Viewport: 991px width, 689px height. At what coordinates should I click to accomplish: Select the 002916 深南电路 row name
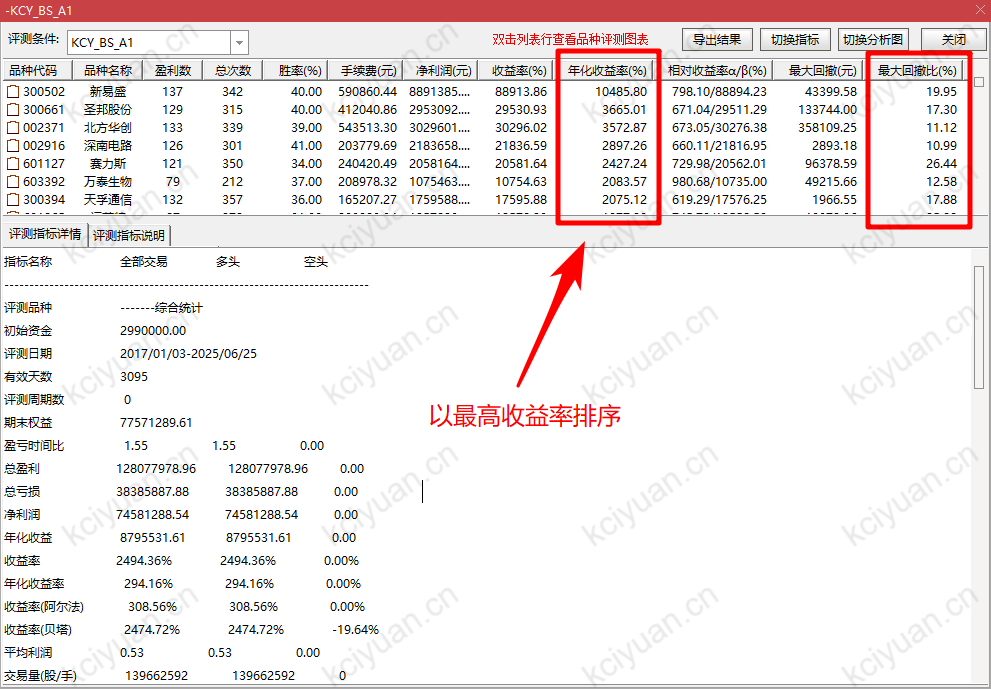pyautogui.click(x=109, y=146)
